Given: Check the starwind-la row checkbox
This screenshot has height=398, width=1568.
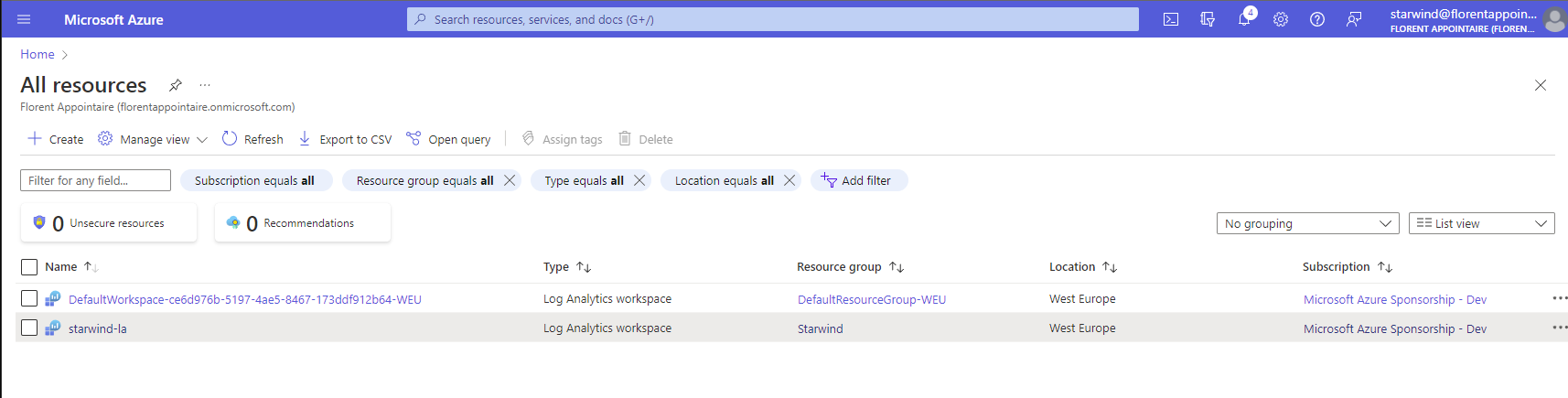Looking at the screenshot, I should (29, 328).
